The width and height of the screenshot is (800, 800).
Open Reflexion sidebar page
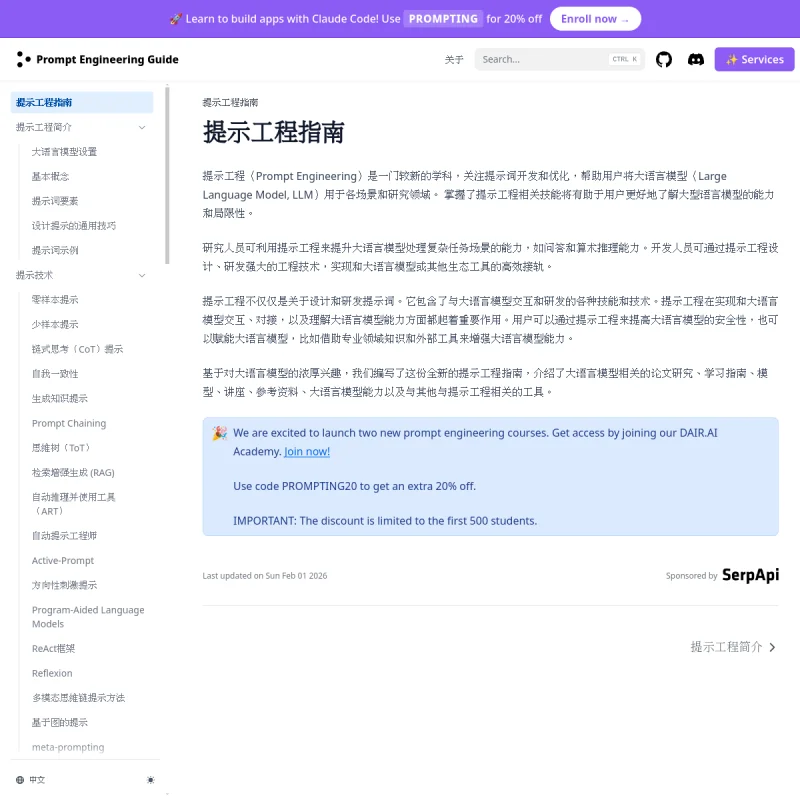coord(52,673)
